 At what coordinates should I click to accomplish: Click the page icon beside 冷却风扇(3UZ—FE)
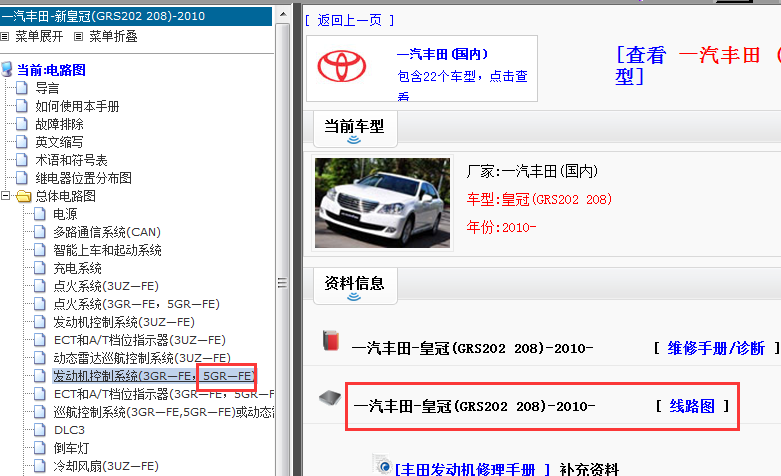pos(39,466)
